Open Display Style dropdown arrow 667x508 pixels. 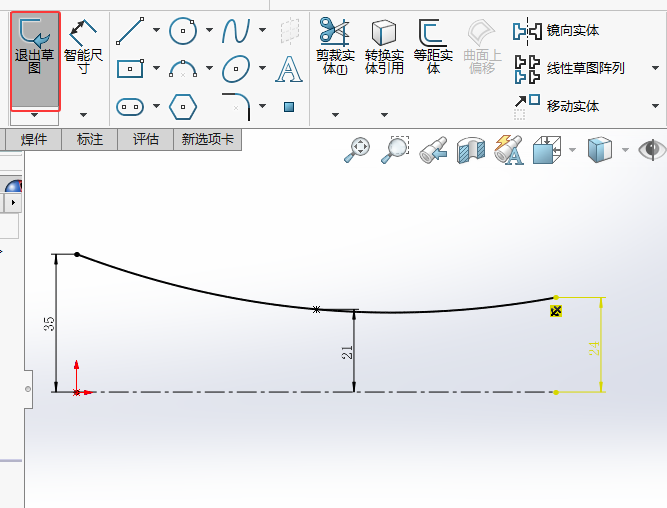point(625,150)
